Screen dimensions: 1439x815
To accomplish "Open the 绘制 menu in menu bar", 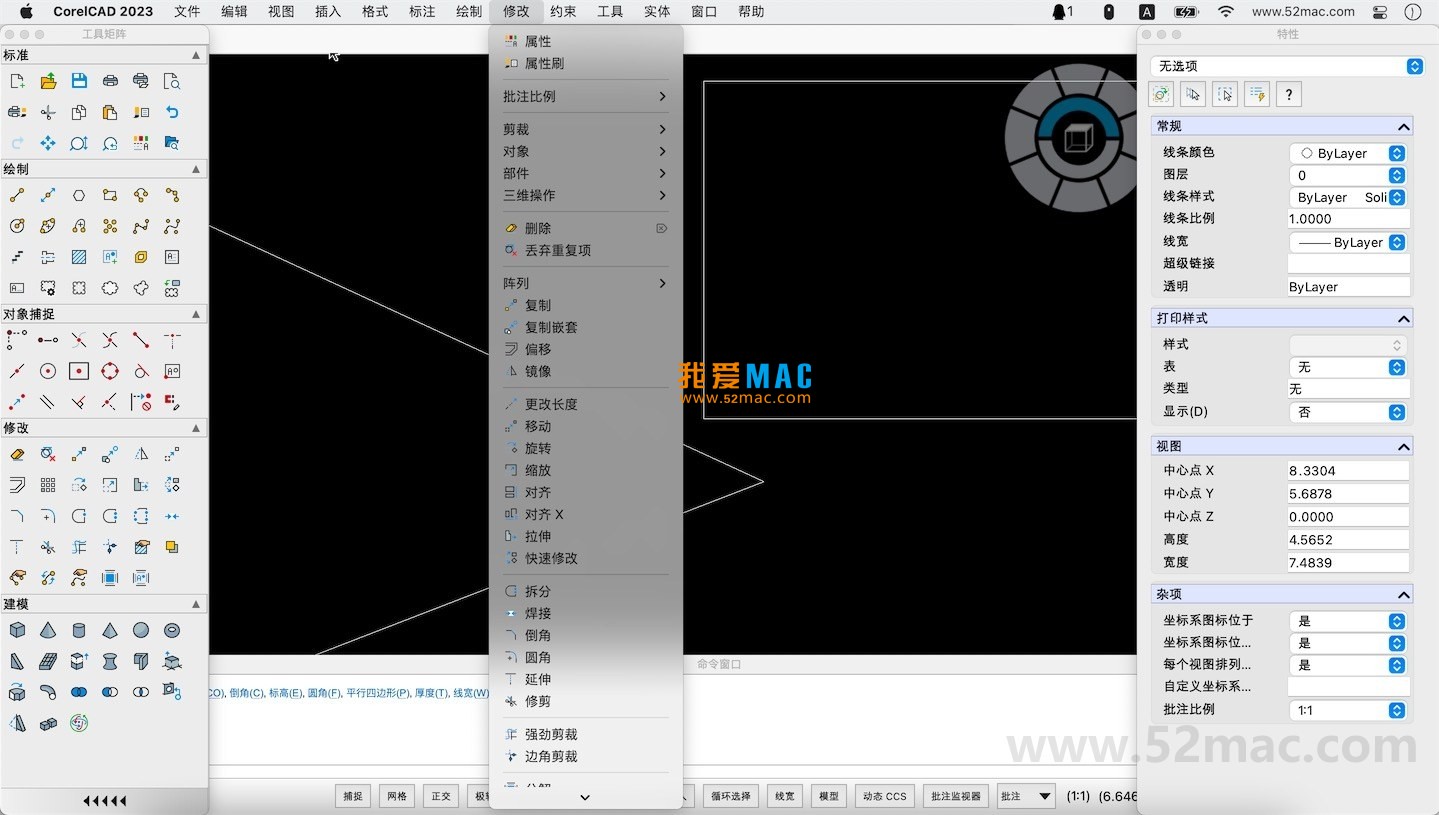I will coord(468,12).
